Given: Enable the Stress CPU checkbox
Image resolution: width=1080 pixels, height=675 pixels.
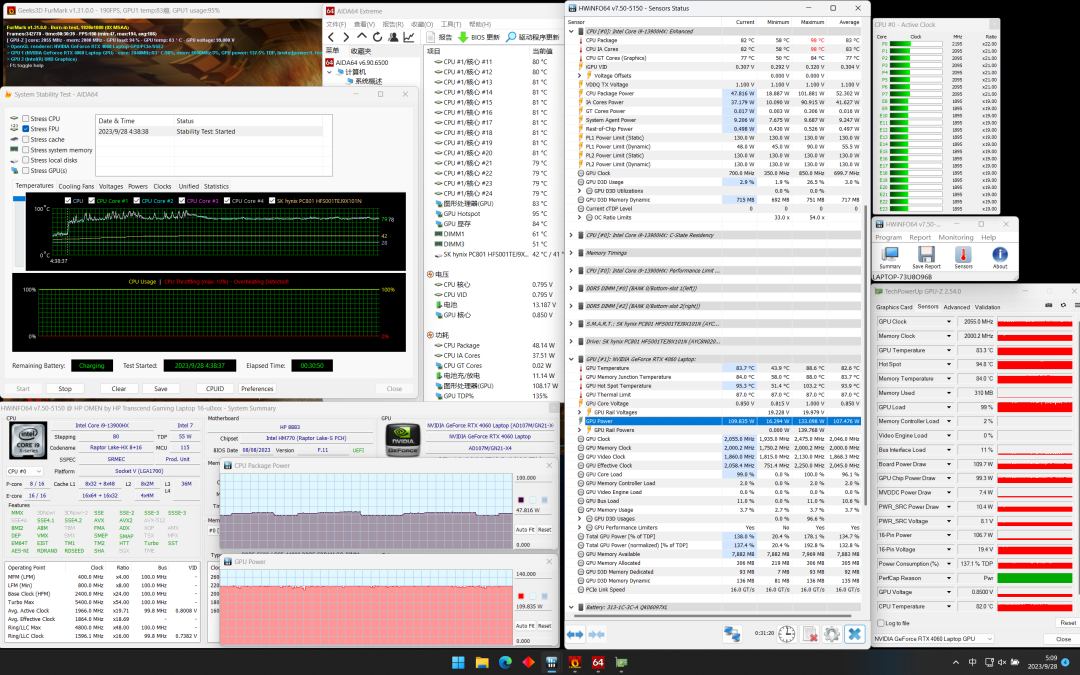Looking at the screenshot, I should pos(26,119).
